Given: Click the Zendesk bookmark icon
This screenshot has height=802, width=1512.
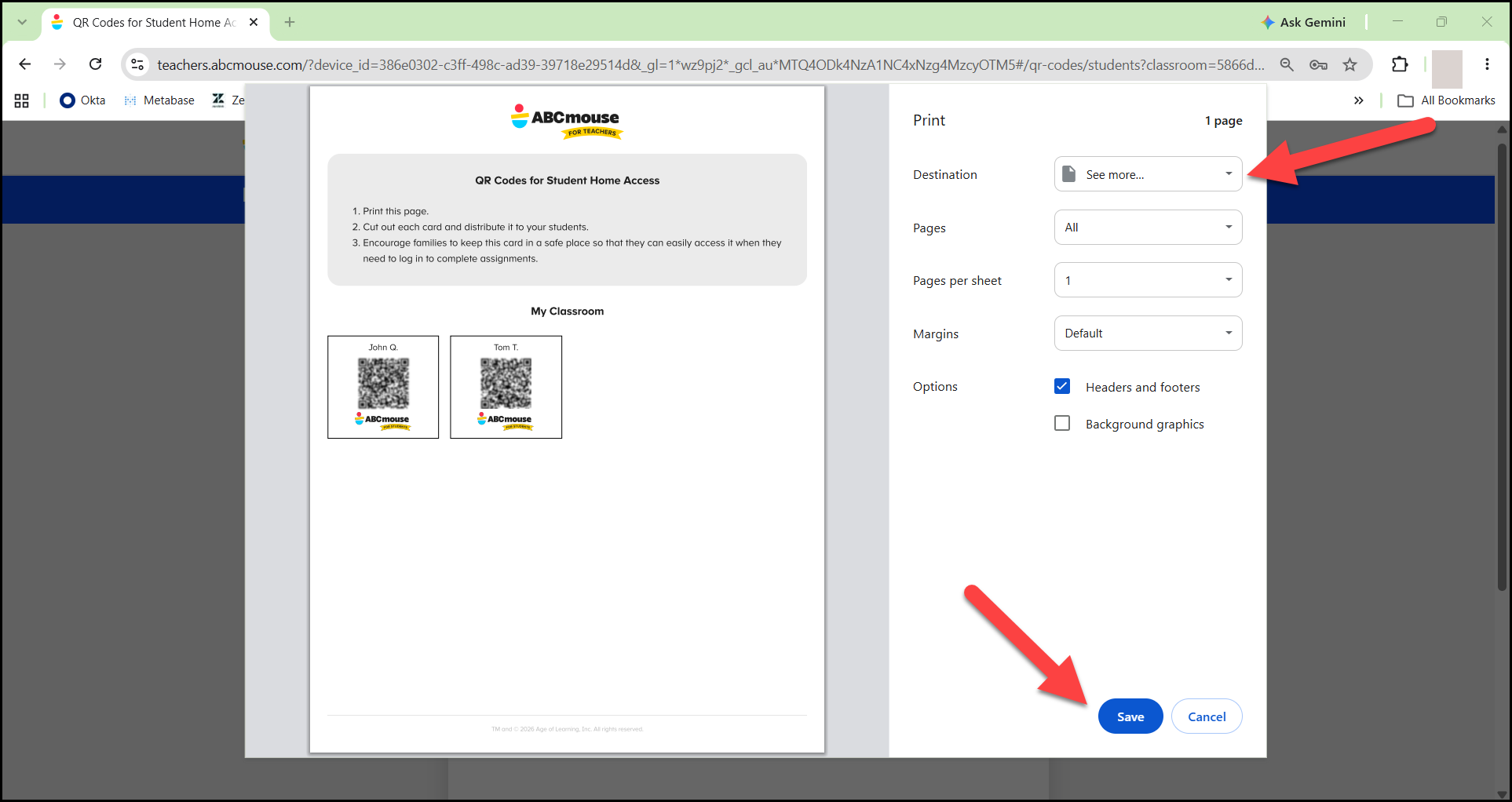Looking at the screenshot, I should (218, 100).
